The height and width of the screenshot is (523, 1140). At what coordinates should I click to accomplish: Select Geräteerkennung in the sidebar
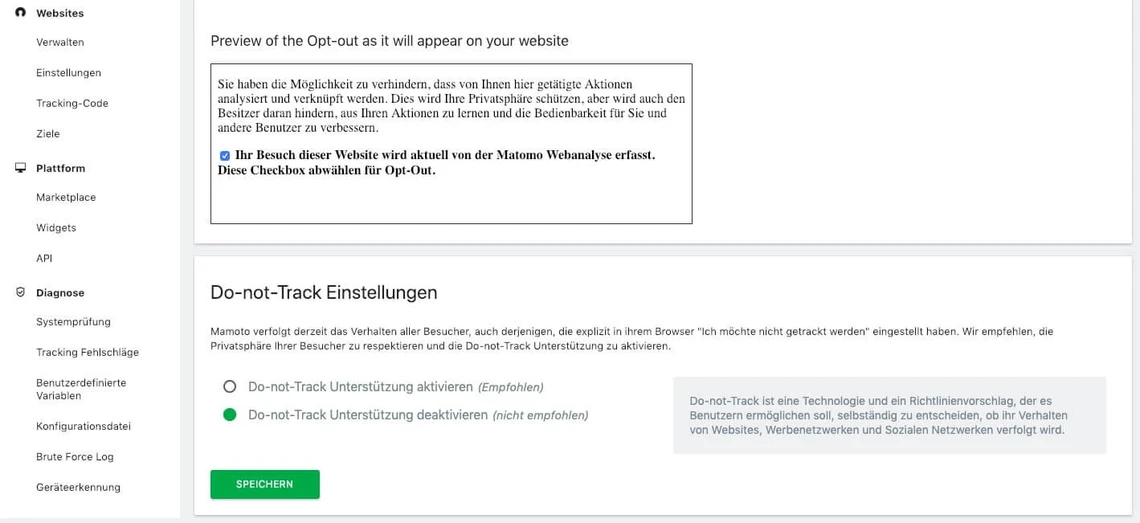click(x=78, y=487)
